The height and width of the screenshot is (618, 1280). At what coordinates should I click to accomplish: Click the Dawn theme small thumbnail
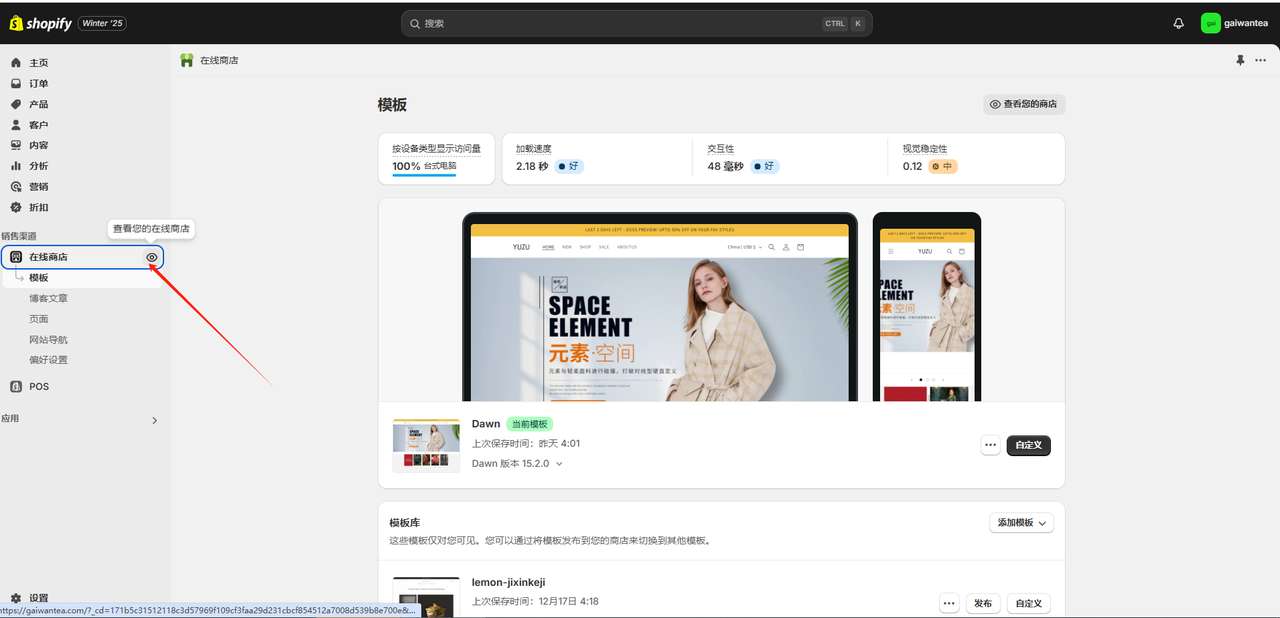click(x=426, y=446)
